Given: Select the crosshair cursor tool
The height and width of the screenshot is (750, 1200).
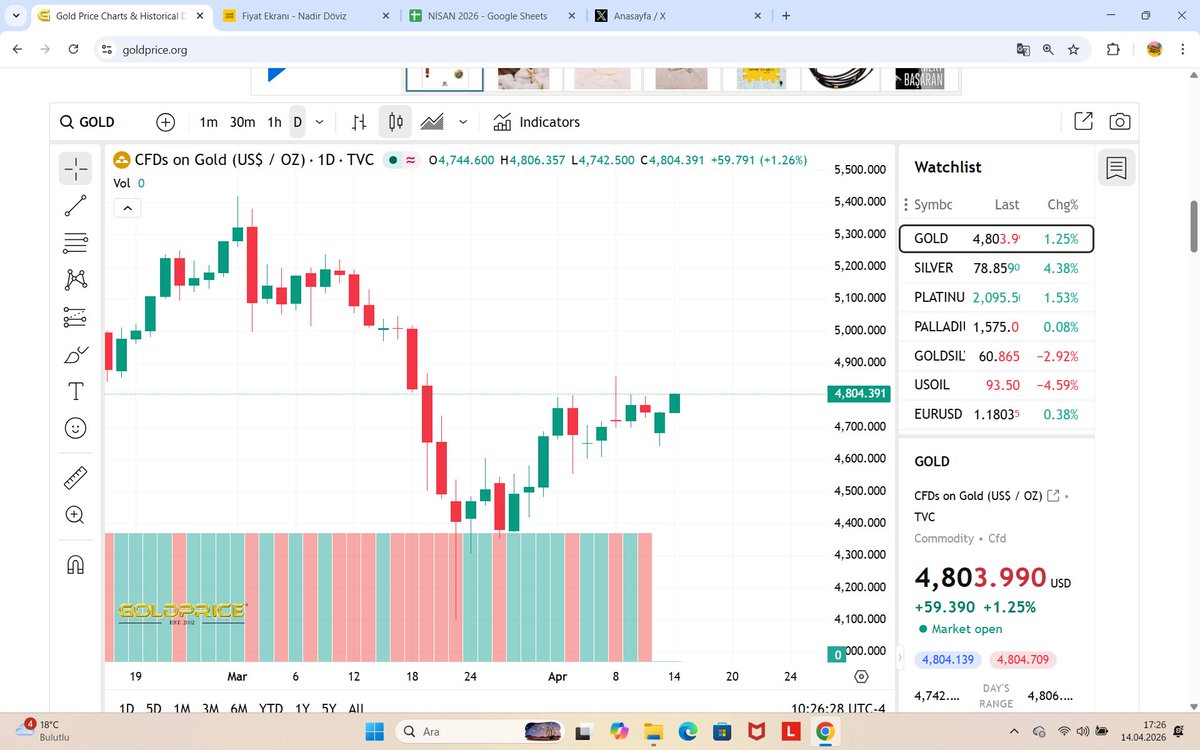Looking at the screenshot, I should coord(76,169).
